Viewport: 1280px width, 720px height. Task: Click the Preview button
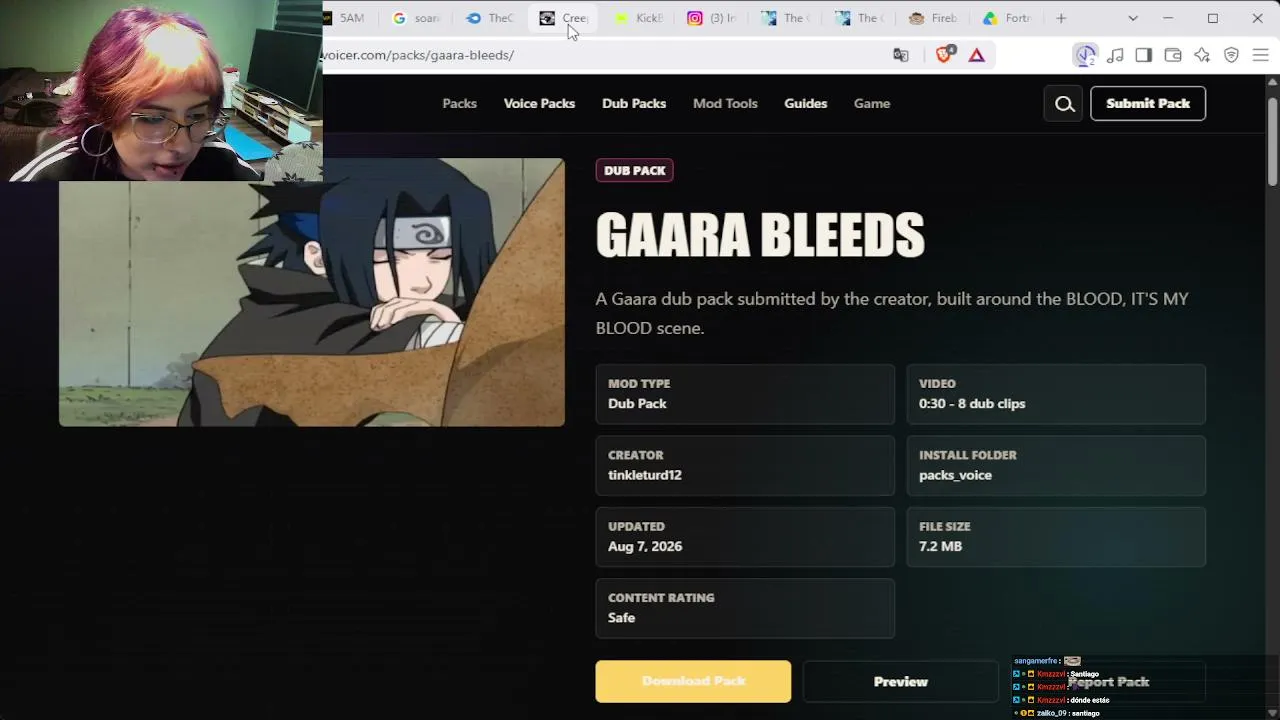(901, 682)
